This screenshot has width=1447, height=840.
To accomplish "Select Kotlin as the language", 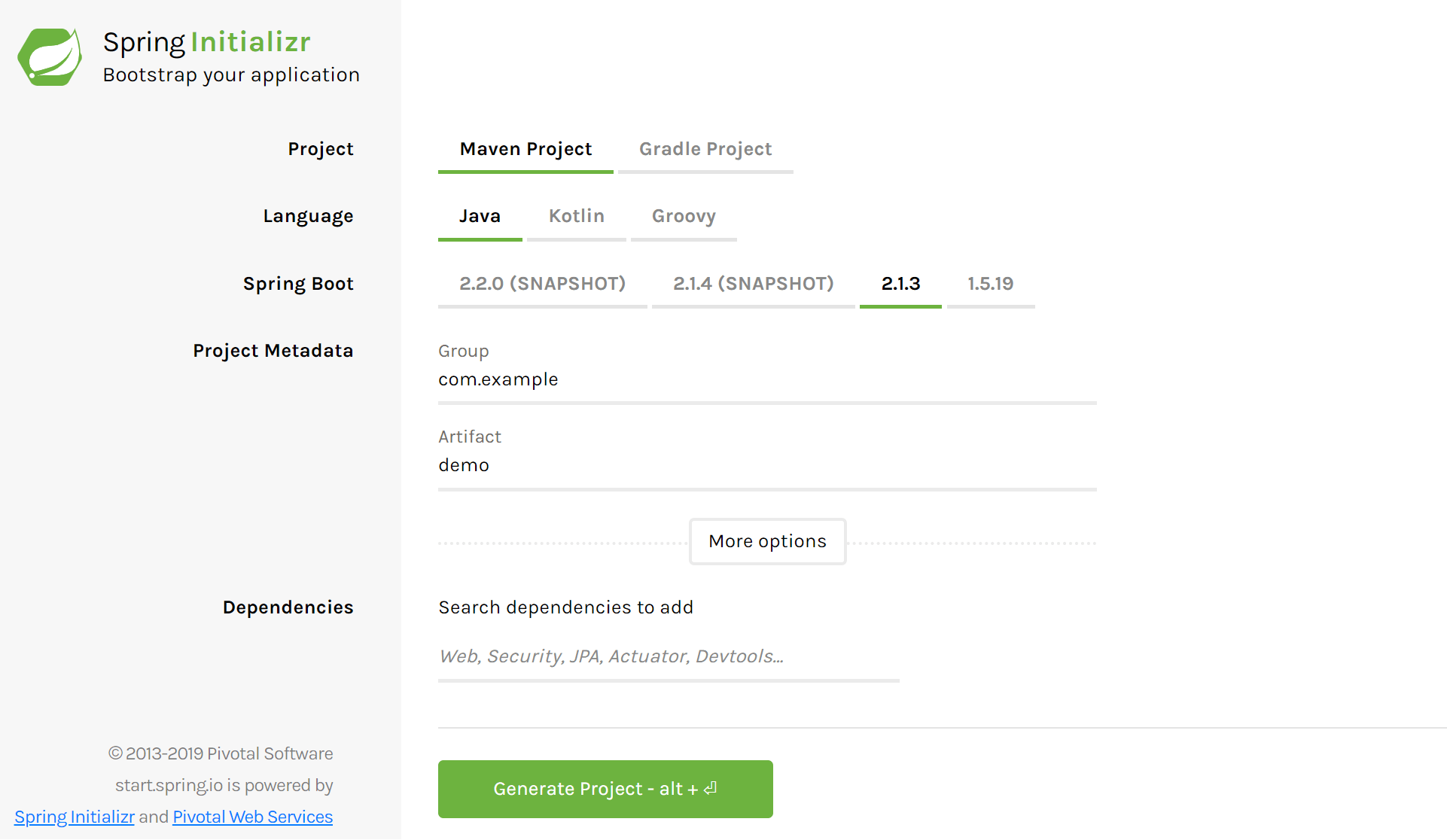I will tap(576, 216).
